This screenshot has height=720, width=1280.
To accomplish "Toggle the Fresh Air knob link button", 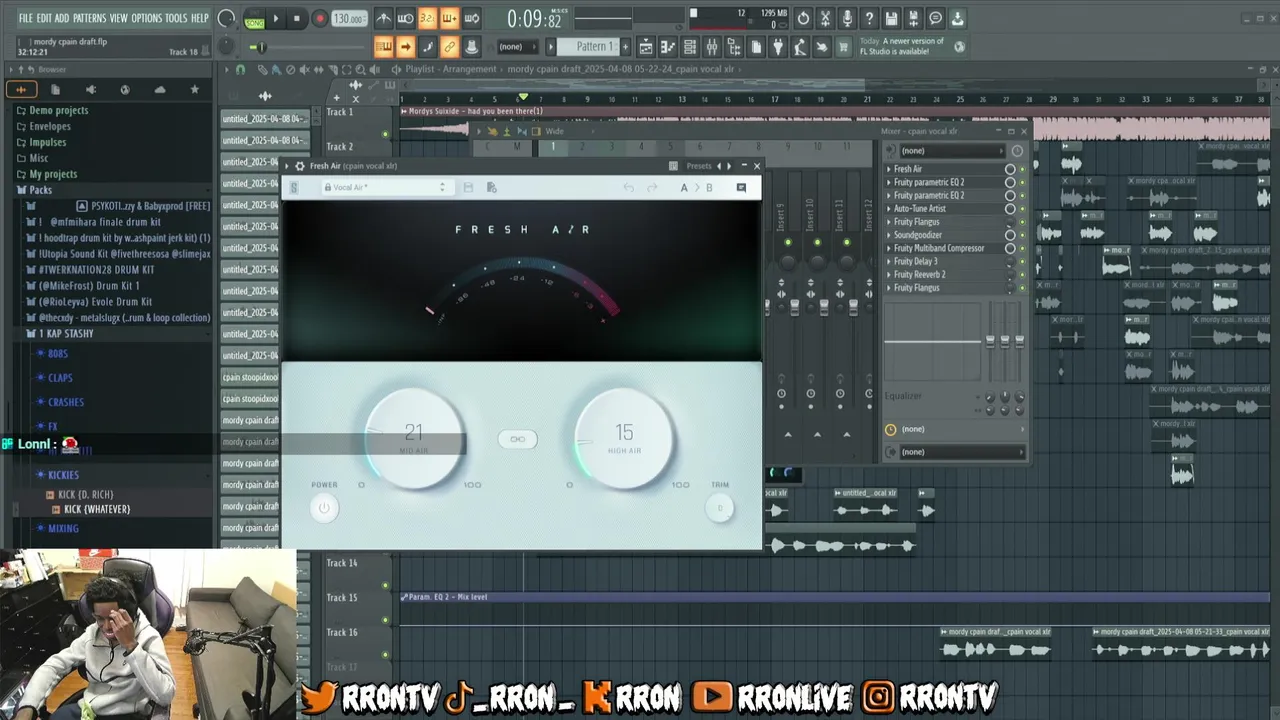I will point(517,439).
